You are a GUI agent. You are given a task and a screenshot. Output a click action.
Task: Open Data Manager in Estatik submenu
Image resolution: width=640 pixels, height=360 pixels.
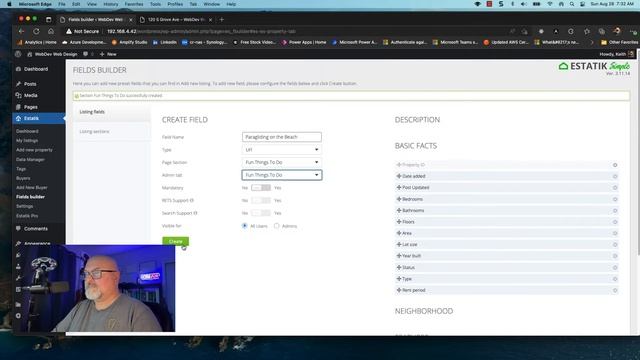pyautogui.click(x=30, y=160)
